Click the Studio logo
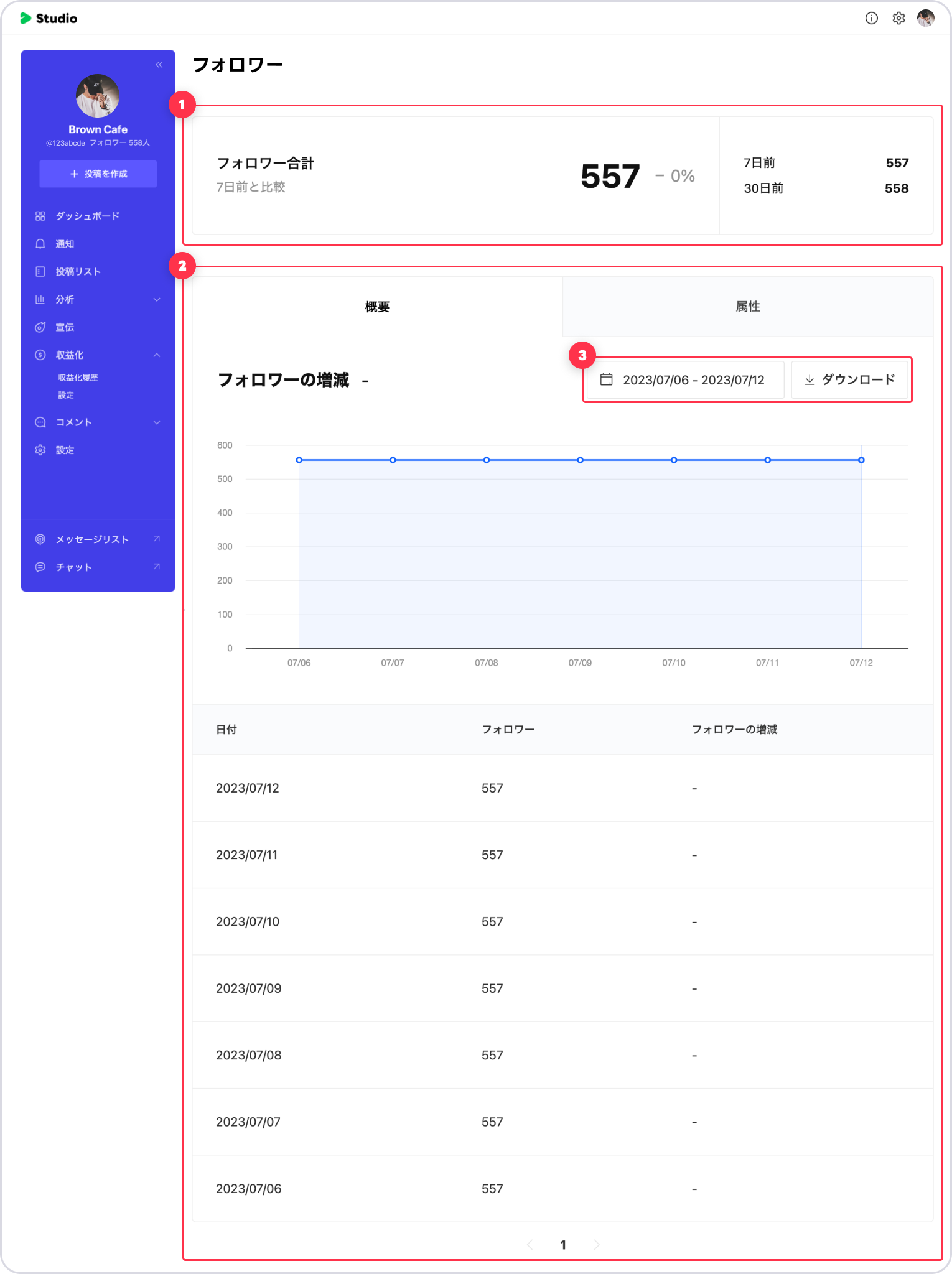 click(49, 18)
